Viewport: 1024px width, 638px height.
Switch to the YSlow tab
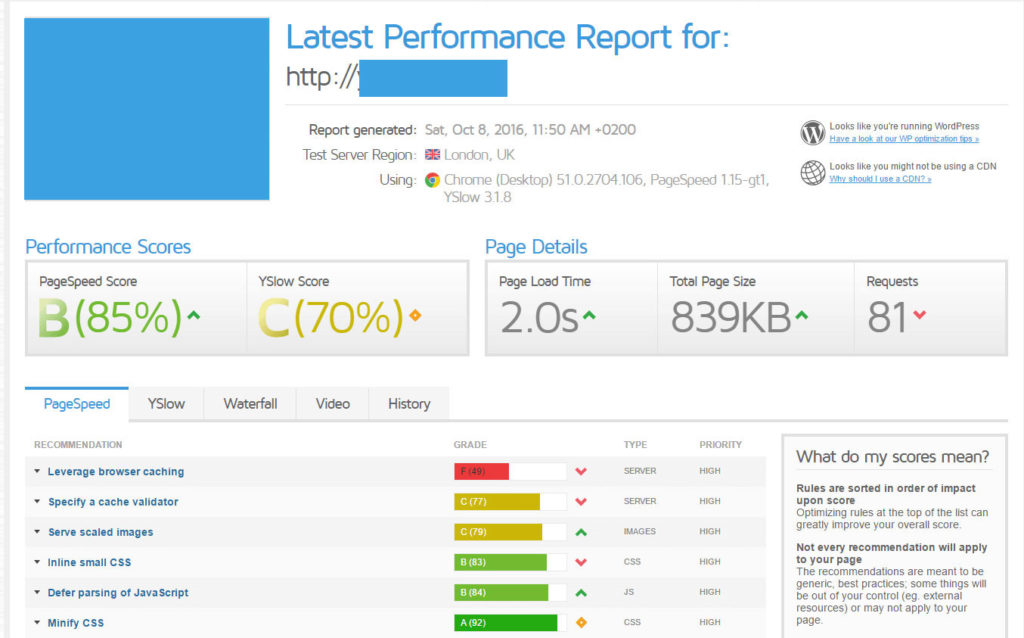(x=166, y=404)
